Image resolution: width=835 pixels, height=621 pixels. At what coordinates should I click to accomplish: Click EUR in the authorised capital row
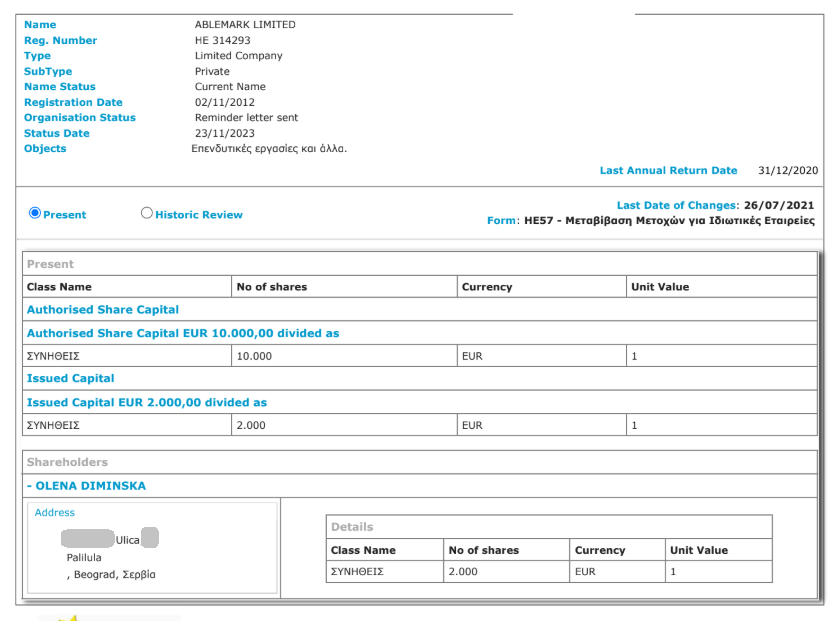pos(472,356)
